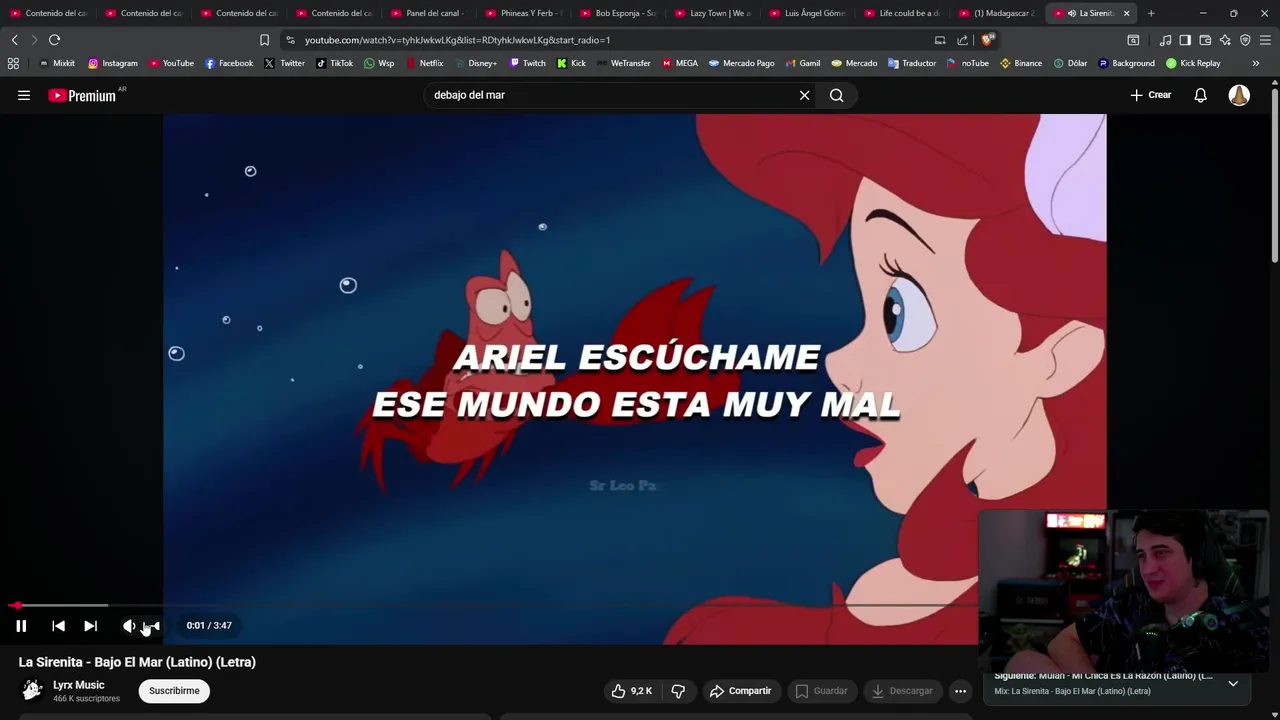Open the Binance bookmark
The height and width of the screenshot is (720, 1280).
click(x=1020, y=63)
